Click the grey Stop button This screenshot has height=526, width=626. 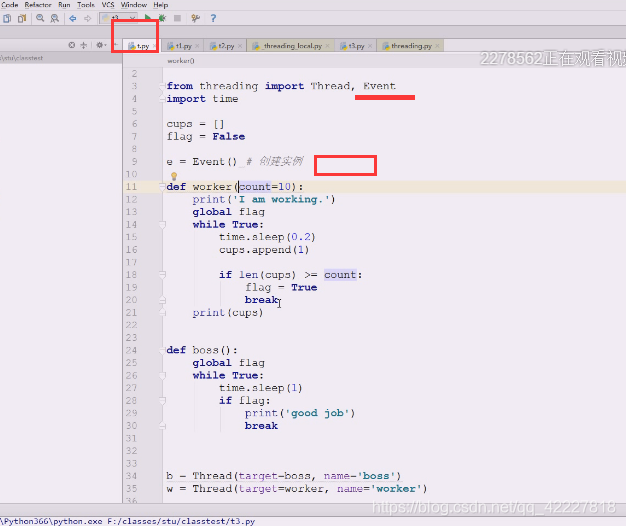coord(177,18)
